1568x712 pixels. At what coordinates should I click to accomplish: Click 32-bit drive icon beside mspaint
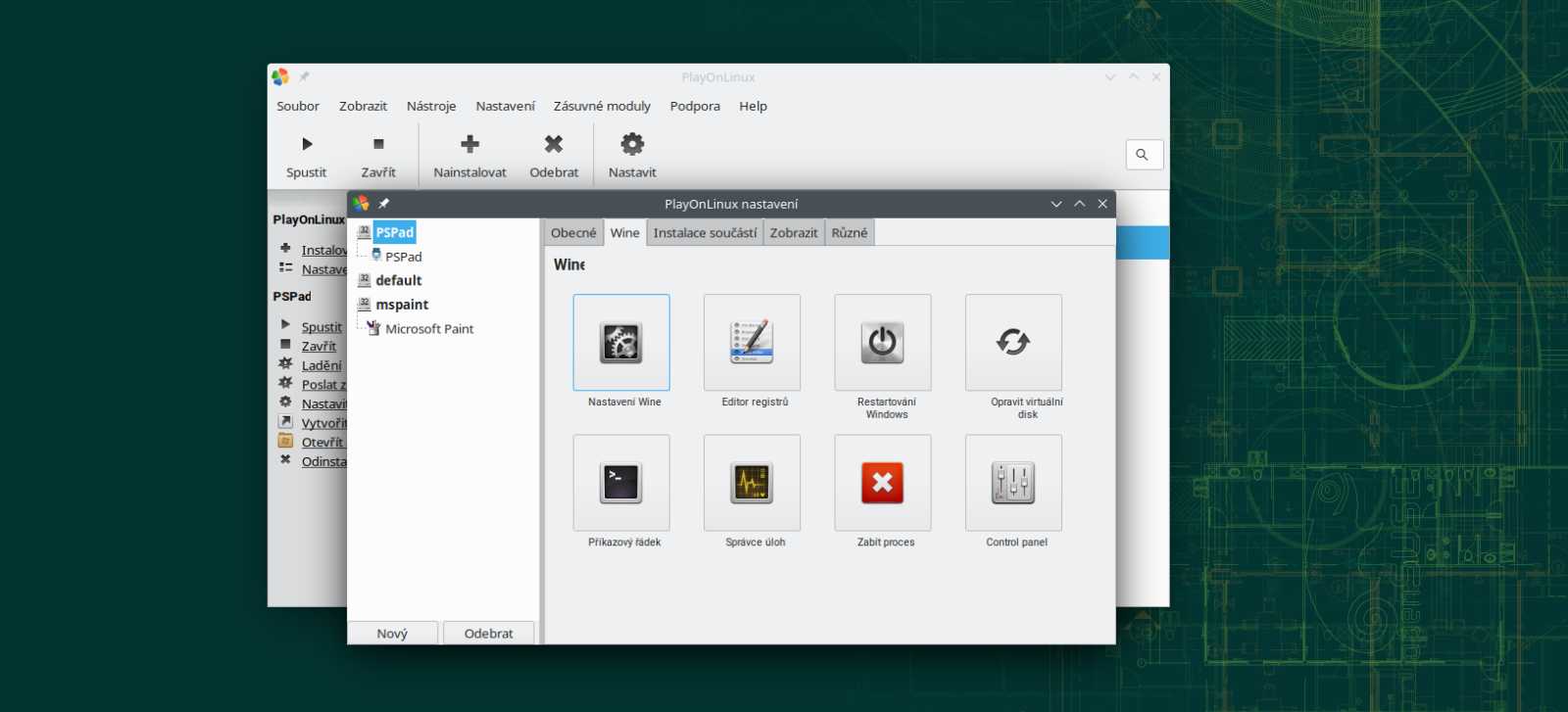(365, 304)
